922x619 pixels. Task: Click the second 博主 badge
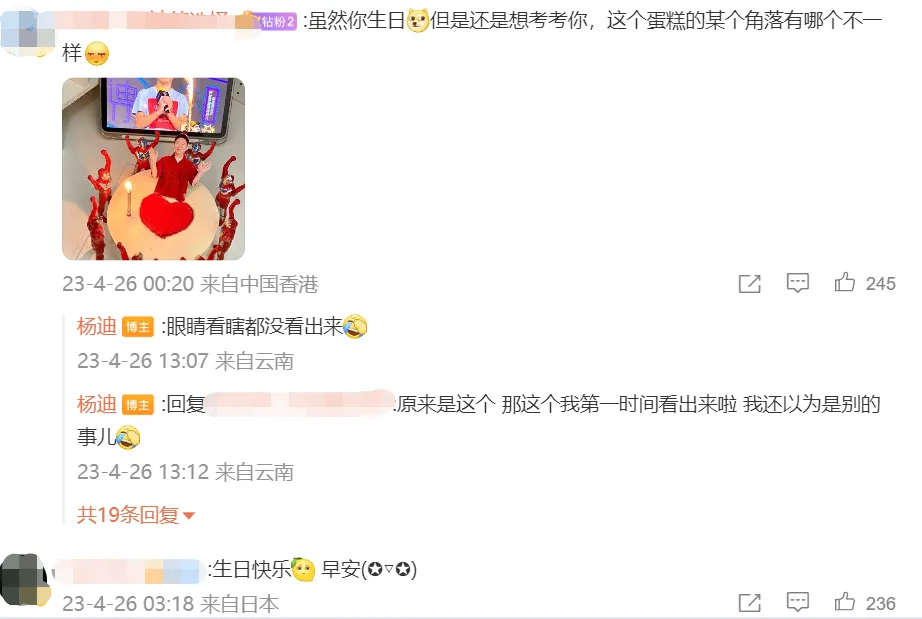pos(138,405)
